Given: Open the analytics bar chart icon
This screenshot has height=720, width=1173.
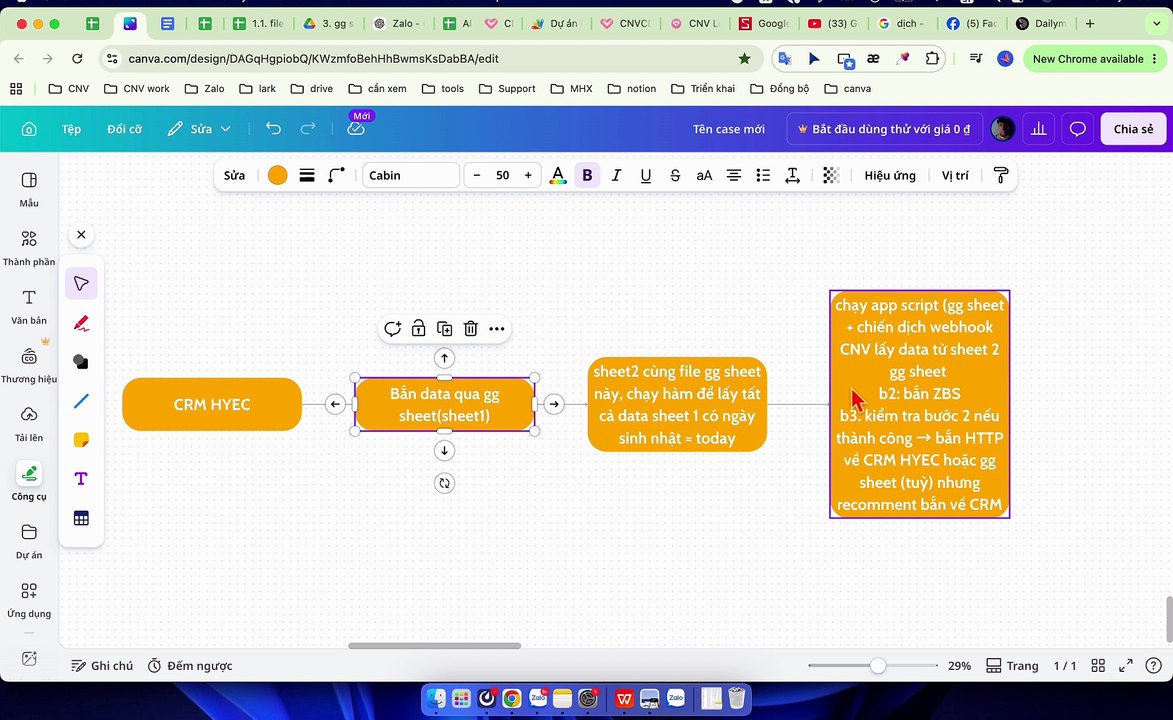Looking at the screenshot, I should click(1038, 129).
